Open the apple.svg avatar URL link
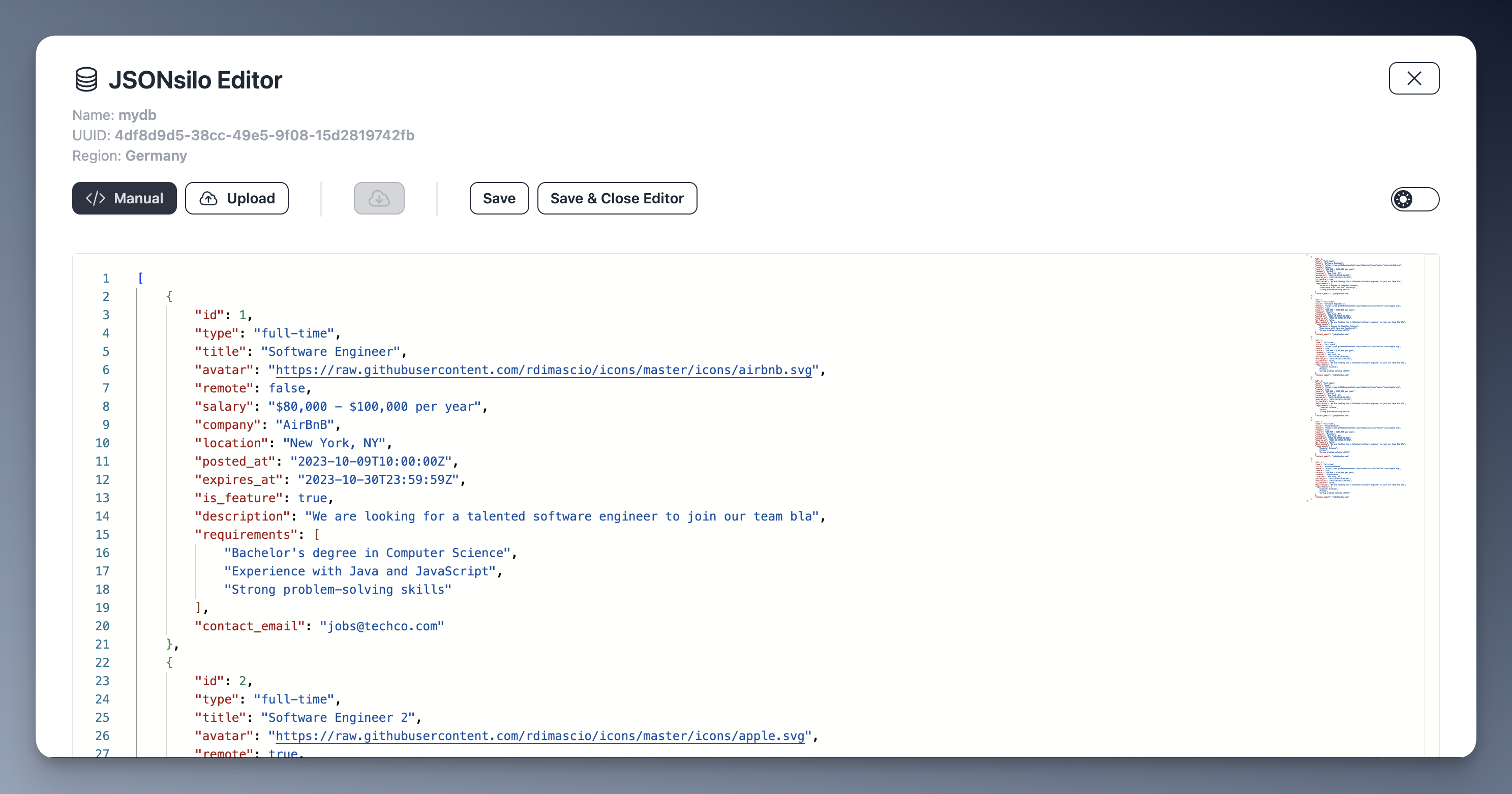1512x794 pixels. [x=539, y=736]
